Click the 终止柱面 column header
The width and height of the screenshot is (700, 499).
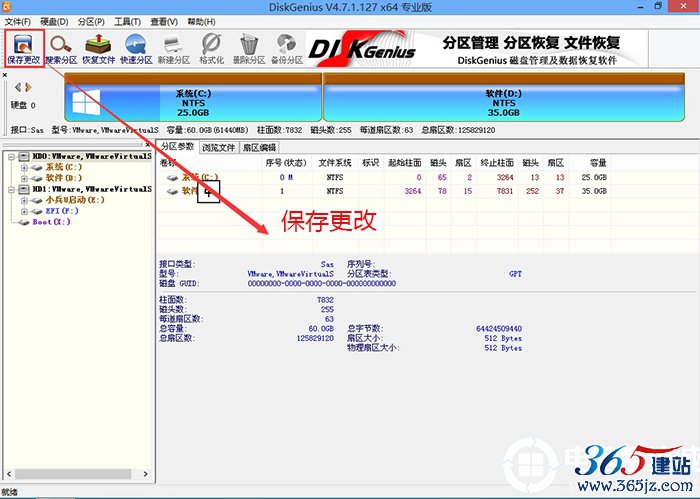[x=497, y=163]
